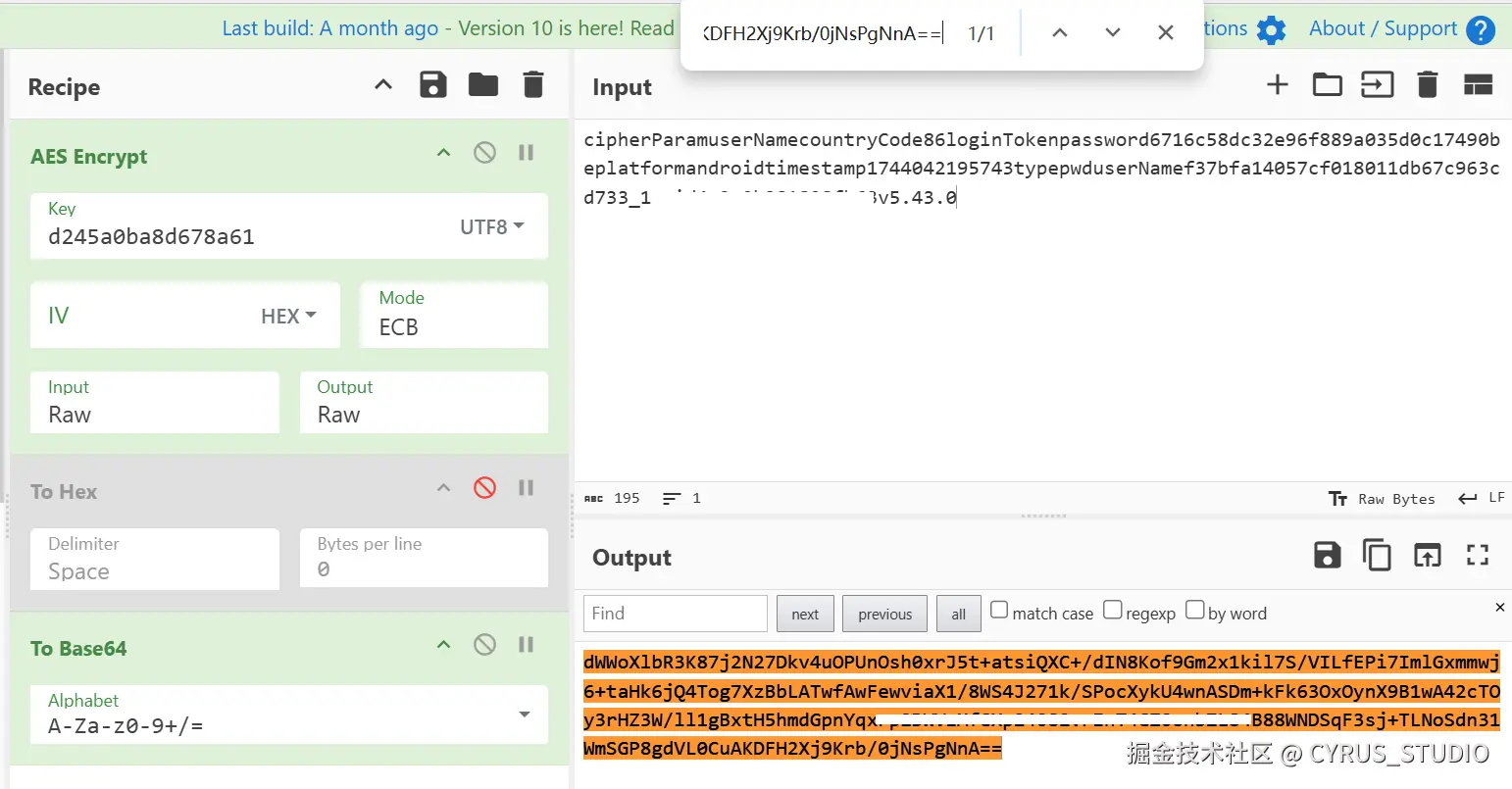
Task: Disable the AES Encrypt operation
Action: [484, 153]
